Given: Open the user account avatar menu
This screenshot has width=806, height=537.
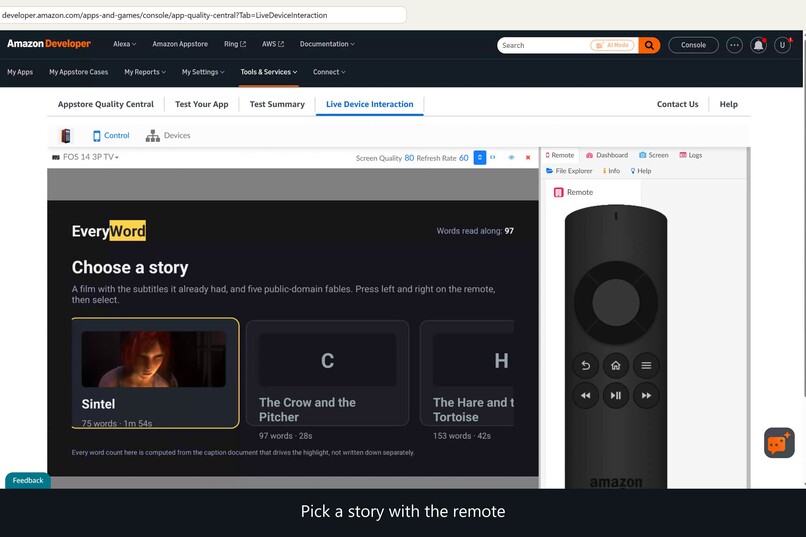Looking at the screenshot, I should click(x=782, y=45).
